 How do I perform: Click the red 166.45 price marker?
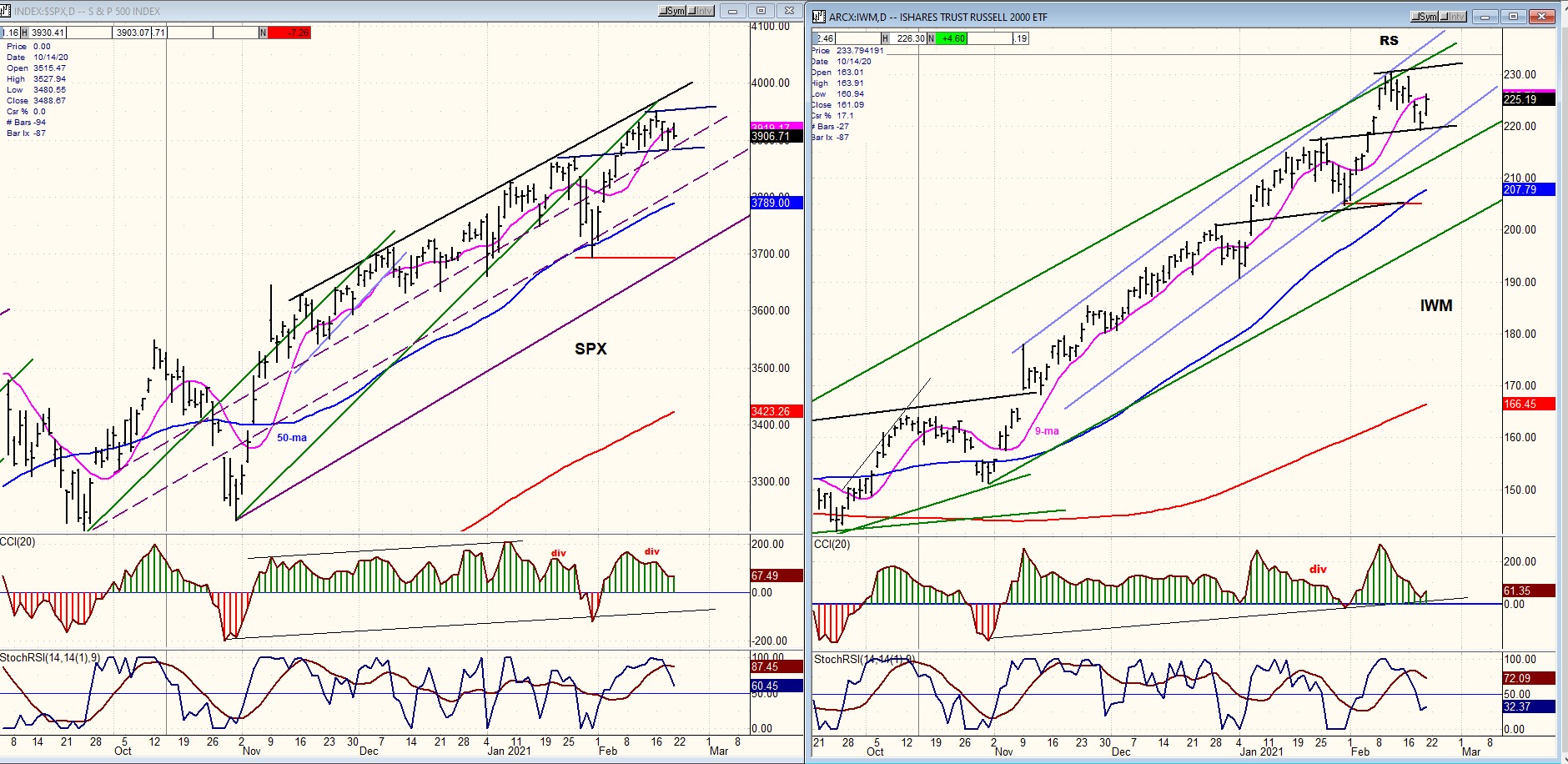point(1528,404)
